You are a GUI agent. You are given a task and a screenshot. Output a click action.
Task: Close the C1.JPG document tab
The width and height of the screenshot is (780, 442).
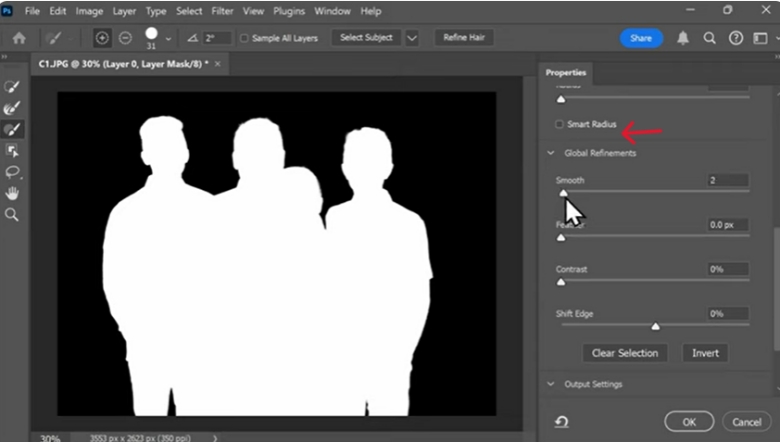217,64
